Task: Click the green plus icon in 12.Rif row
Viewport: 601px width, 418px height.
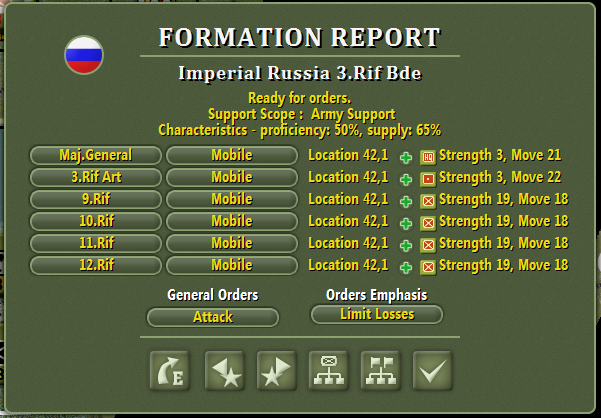Action: [x=406, y=267]
